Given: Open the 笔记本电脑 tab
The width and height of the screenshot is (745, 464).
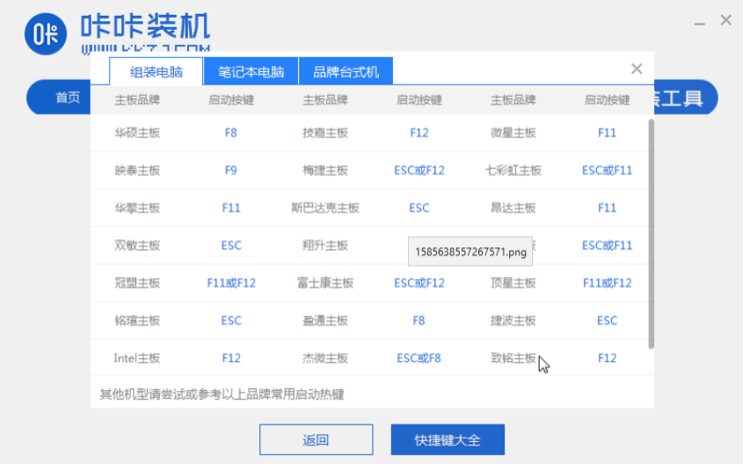Looking at the screenshot, I should click(250, 72).
